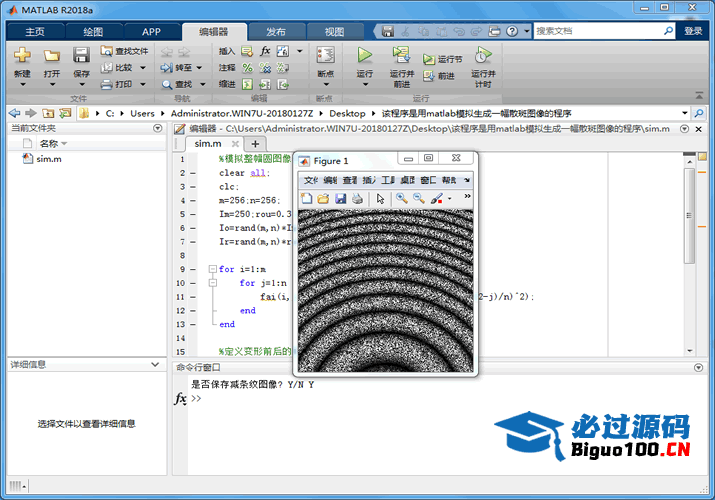
Task: Click Run and Advance icon
Action: (x=401, y=55)
